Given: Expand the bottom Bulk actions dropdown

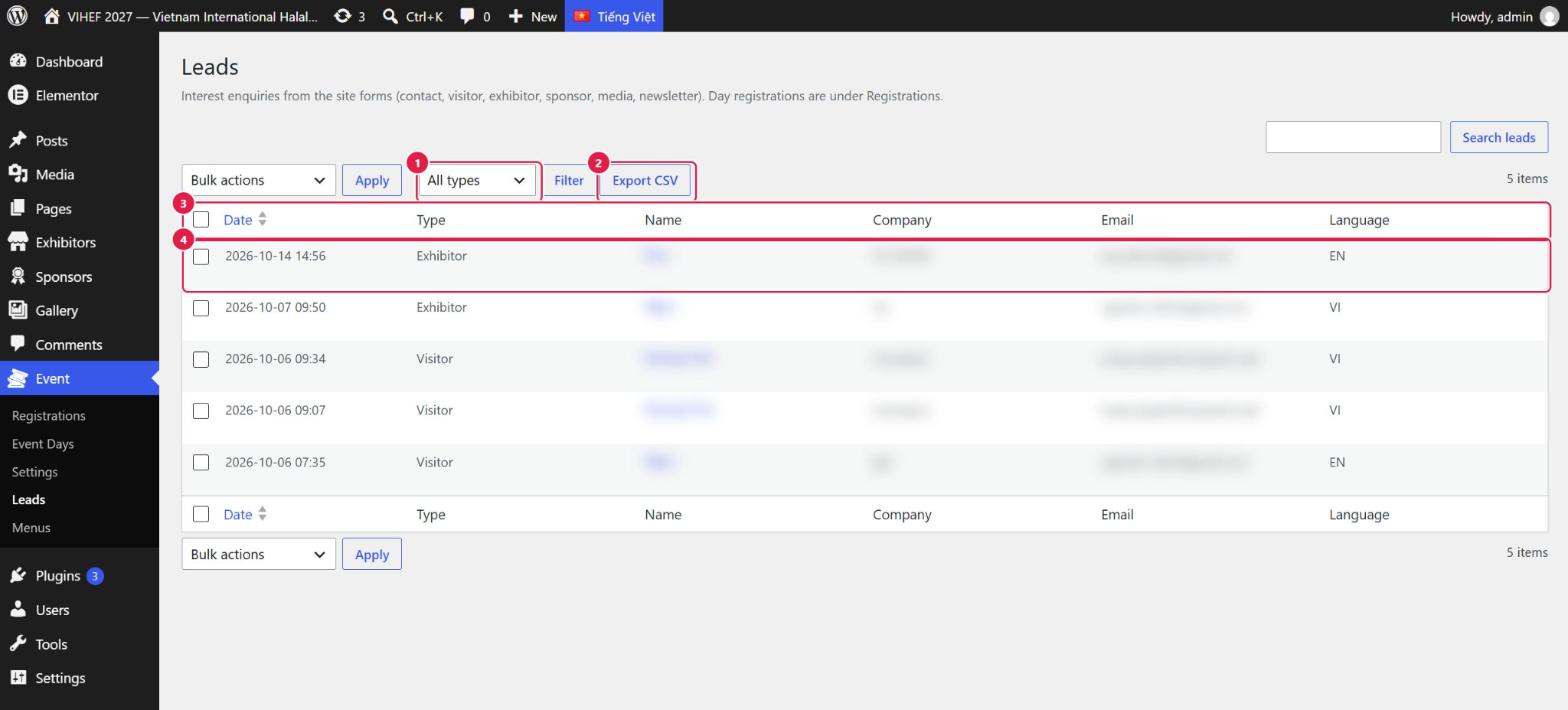Looking at the screenshot, I should [x=258, y=554].
